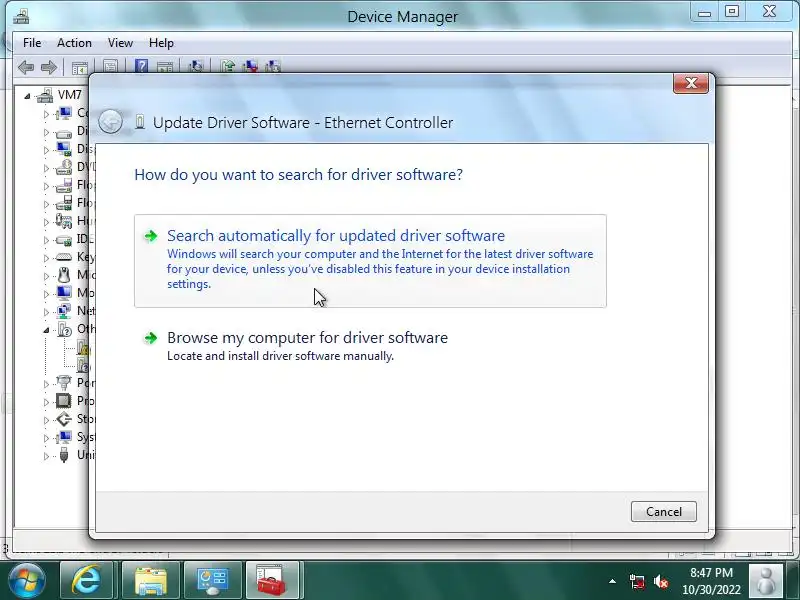
Task: Select the warning-marked device under Other devices
Action: click(83, 347)
